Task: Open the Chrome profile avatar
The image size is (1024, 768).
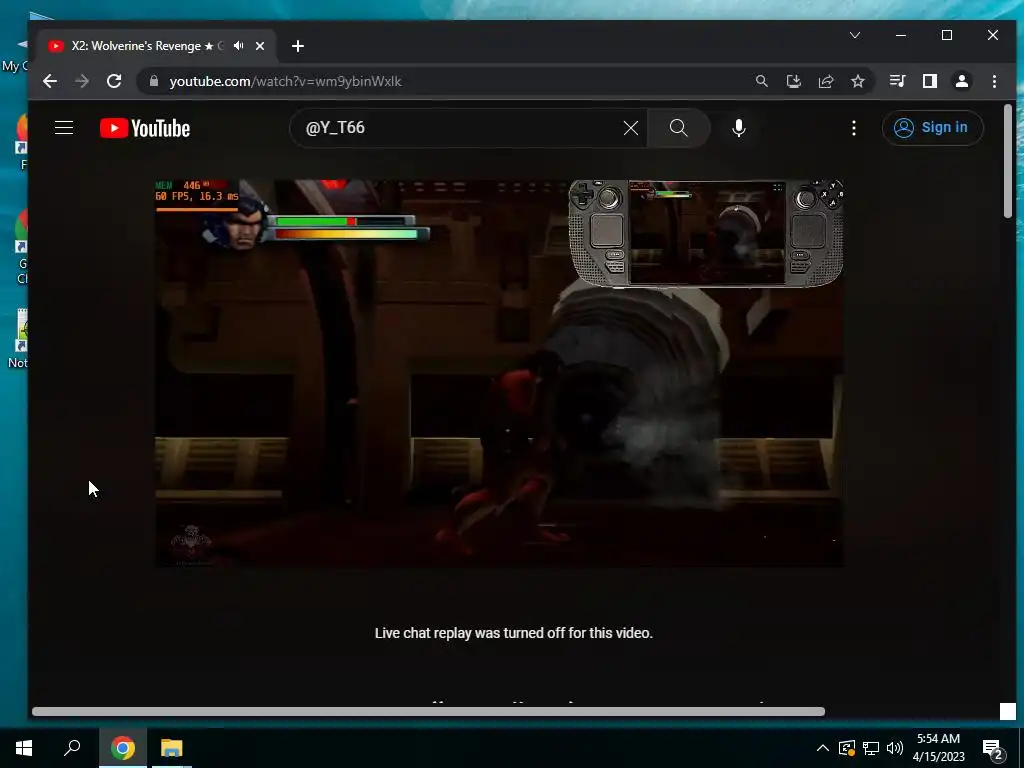Action: pyautogui.click(x=961, y=81)
